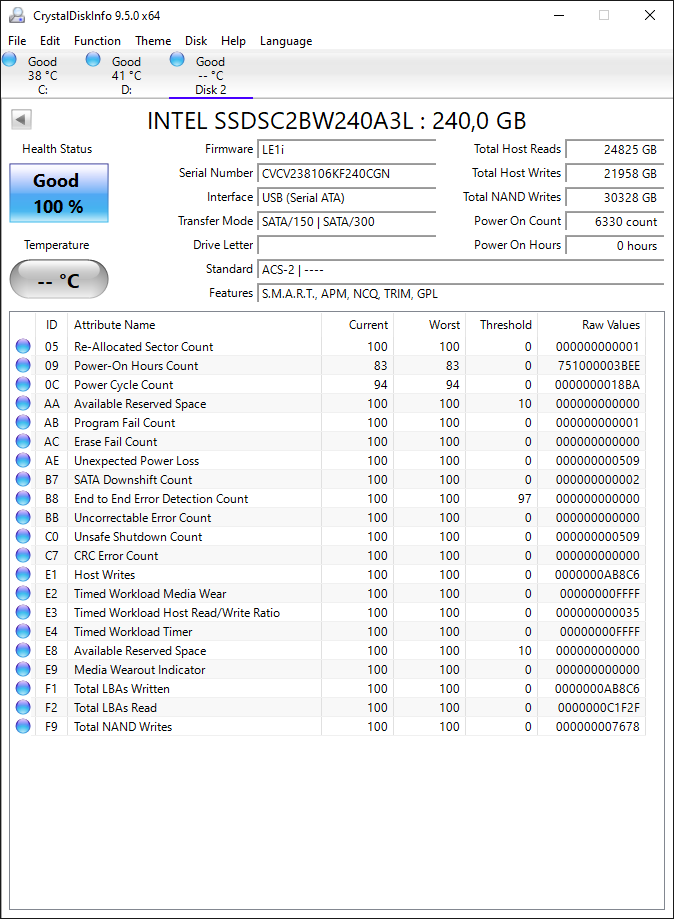
Task: Open the File menu
Action: pyautogui.click(x=17, y=40)
